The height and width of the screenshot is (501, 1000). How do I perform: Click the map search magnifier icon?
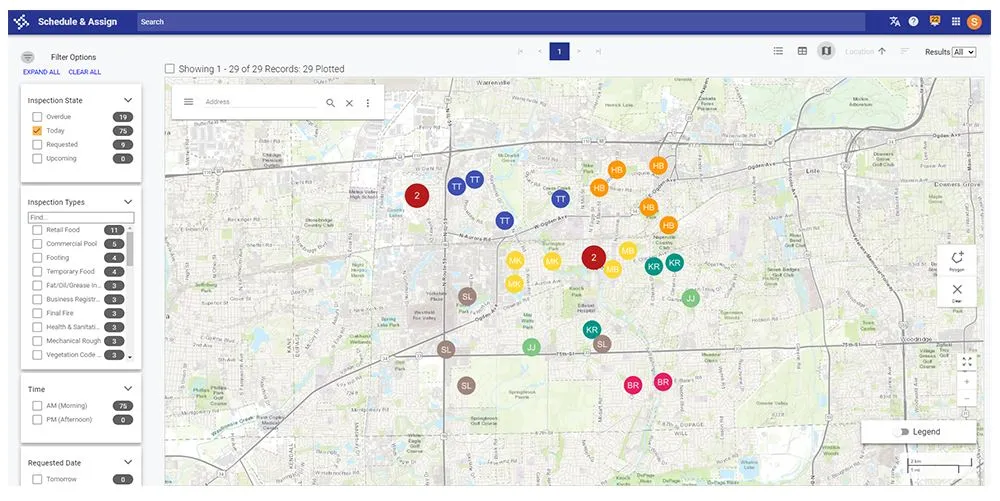[330, 103]
